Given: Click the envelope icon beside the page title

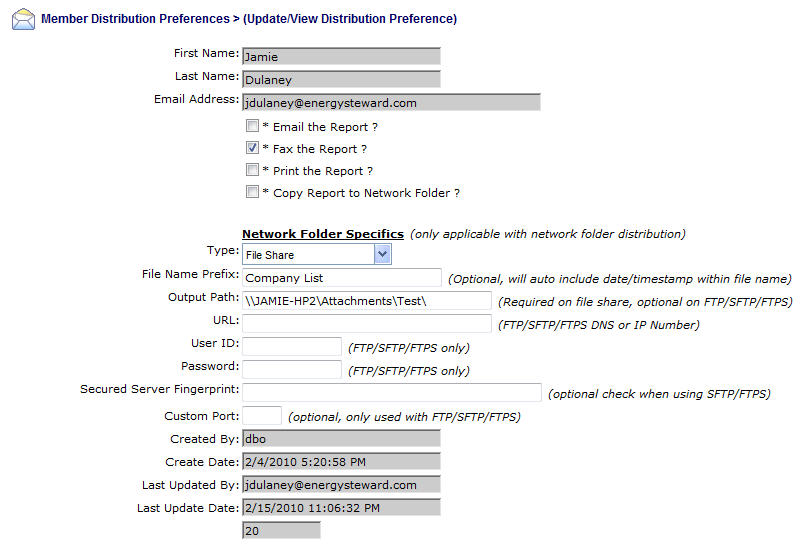Looking at the screenshot, I should click(22, 19).
